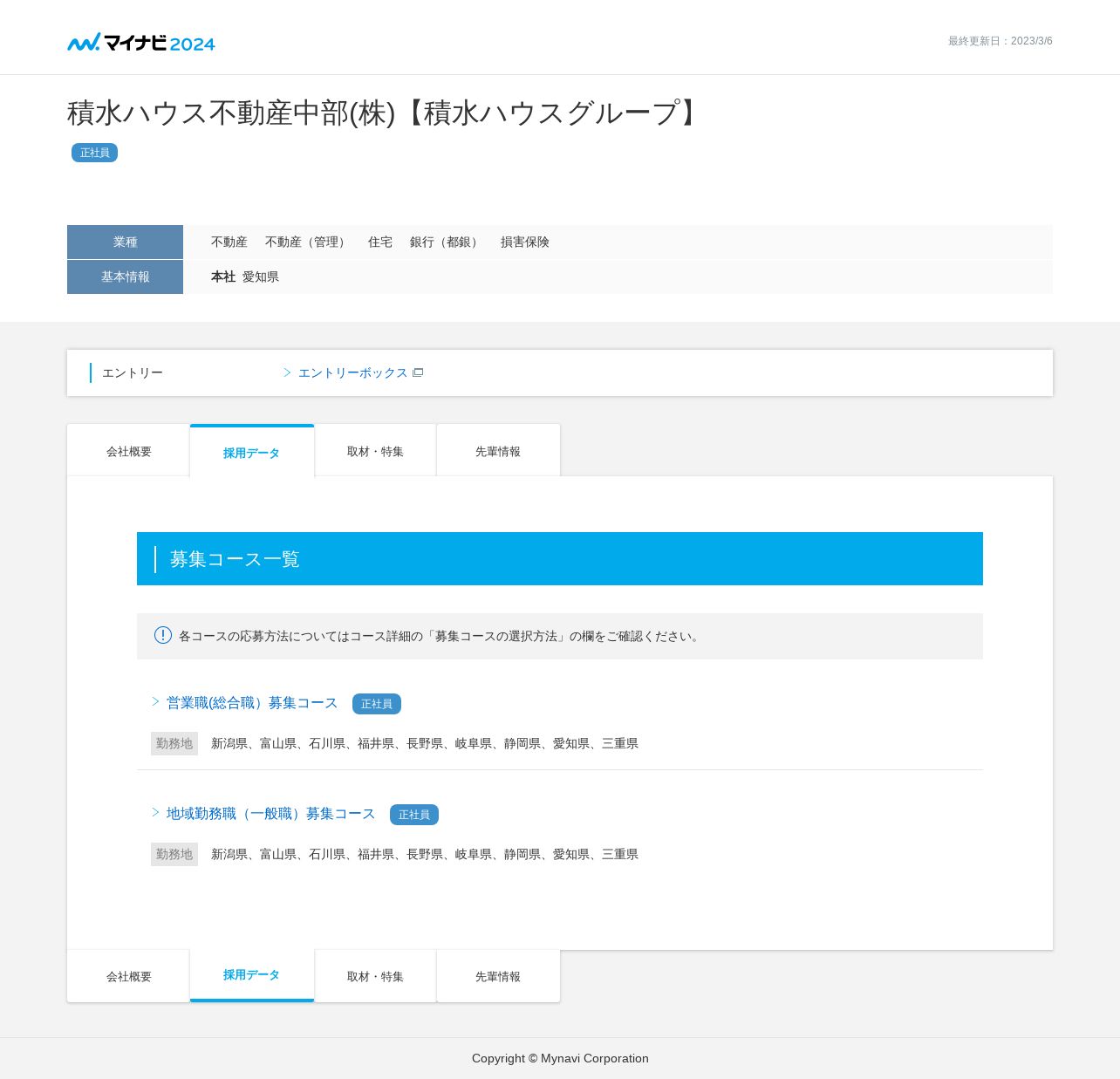
Task: Open the bottom 先輩情報 tab
Action: 498,976
